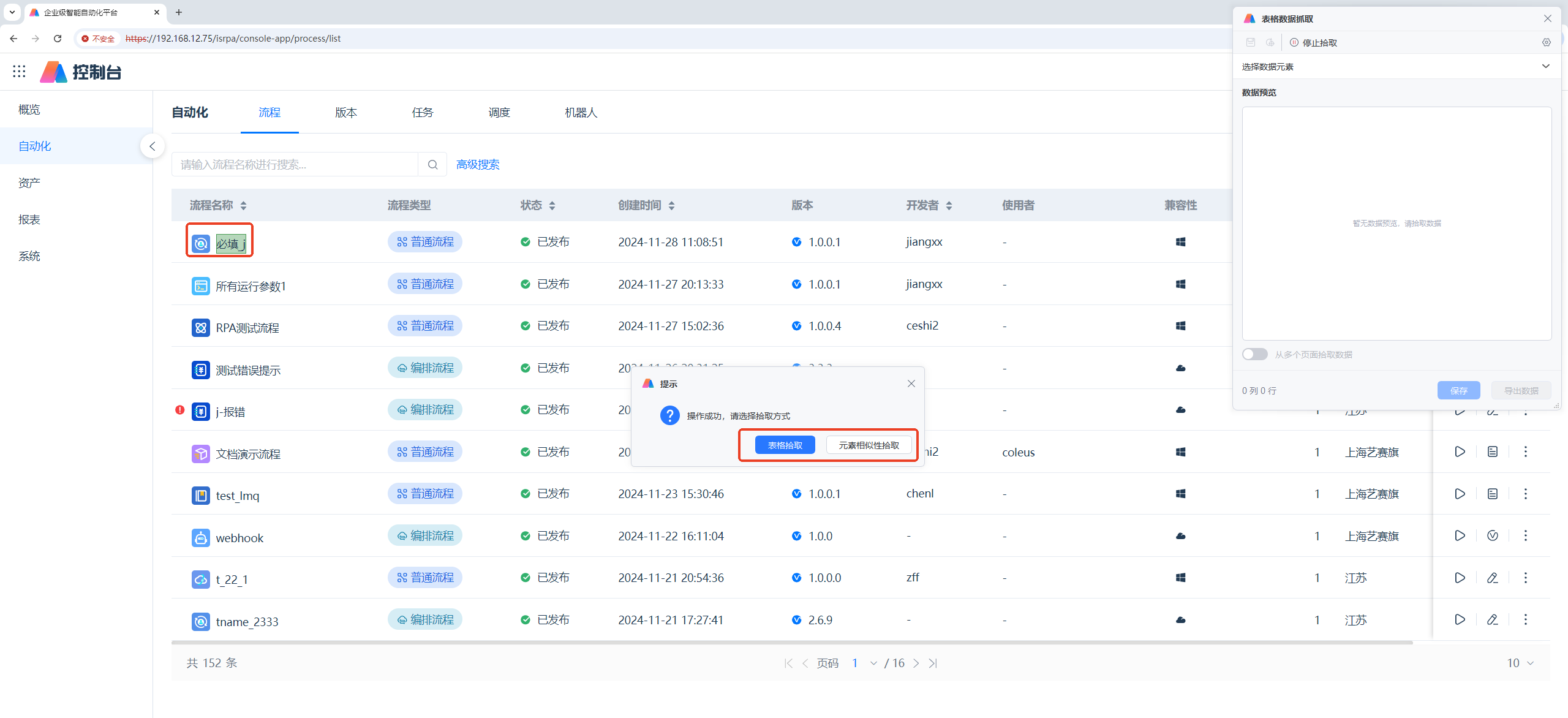The image size is (1568, 718).
Task: Click 导出数据 button
Action: coord(1521,390)
